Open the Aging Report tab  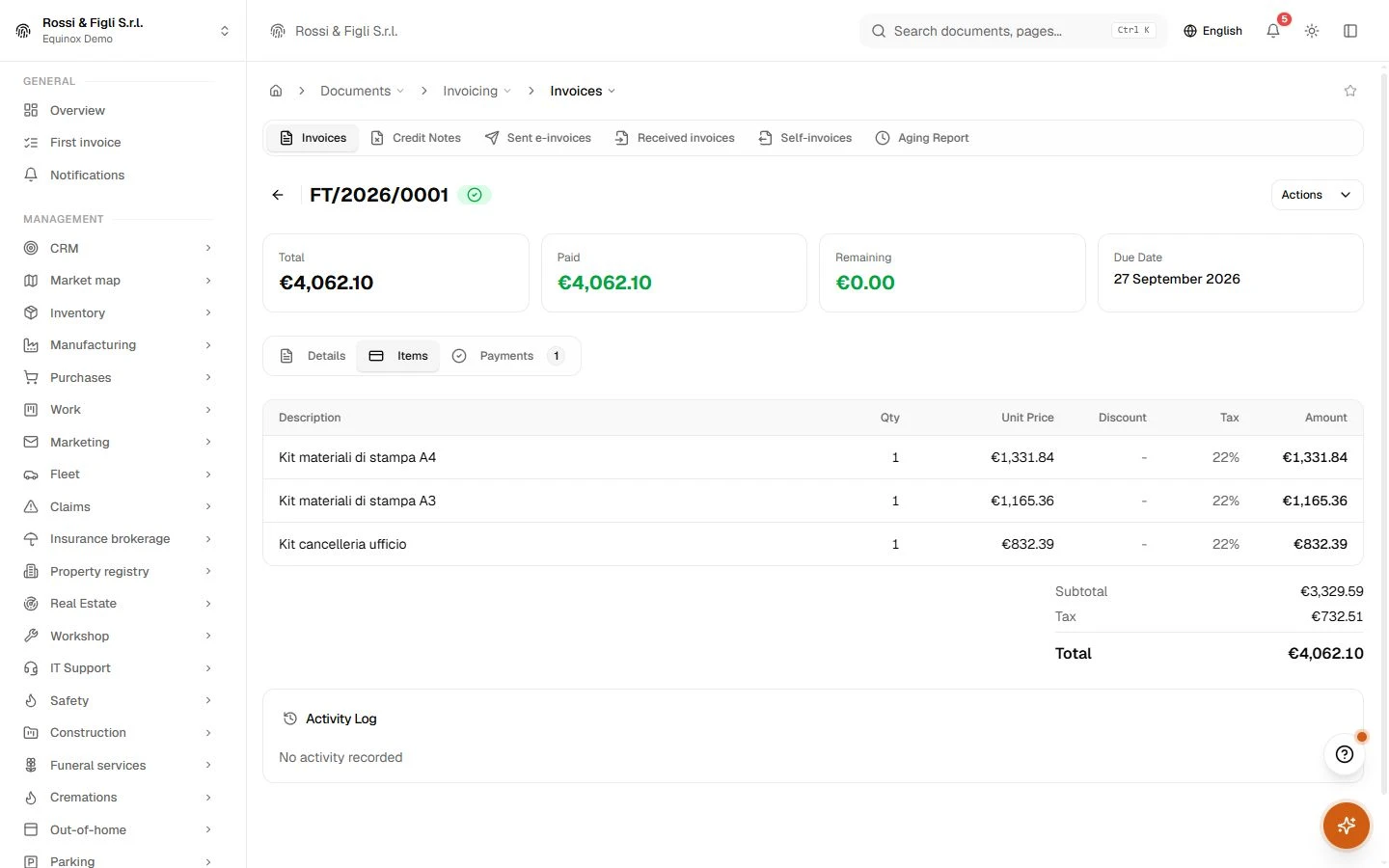click(922, 138)
